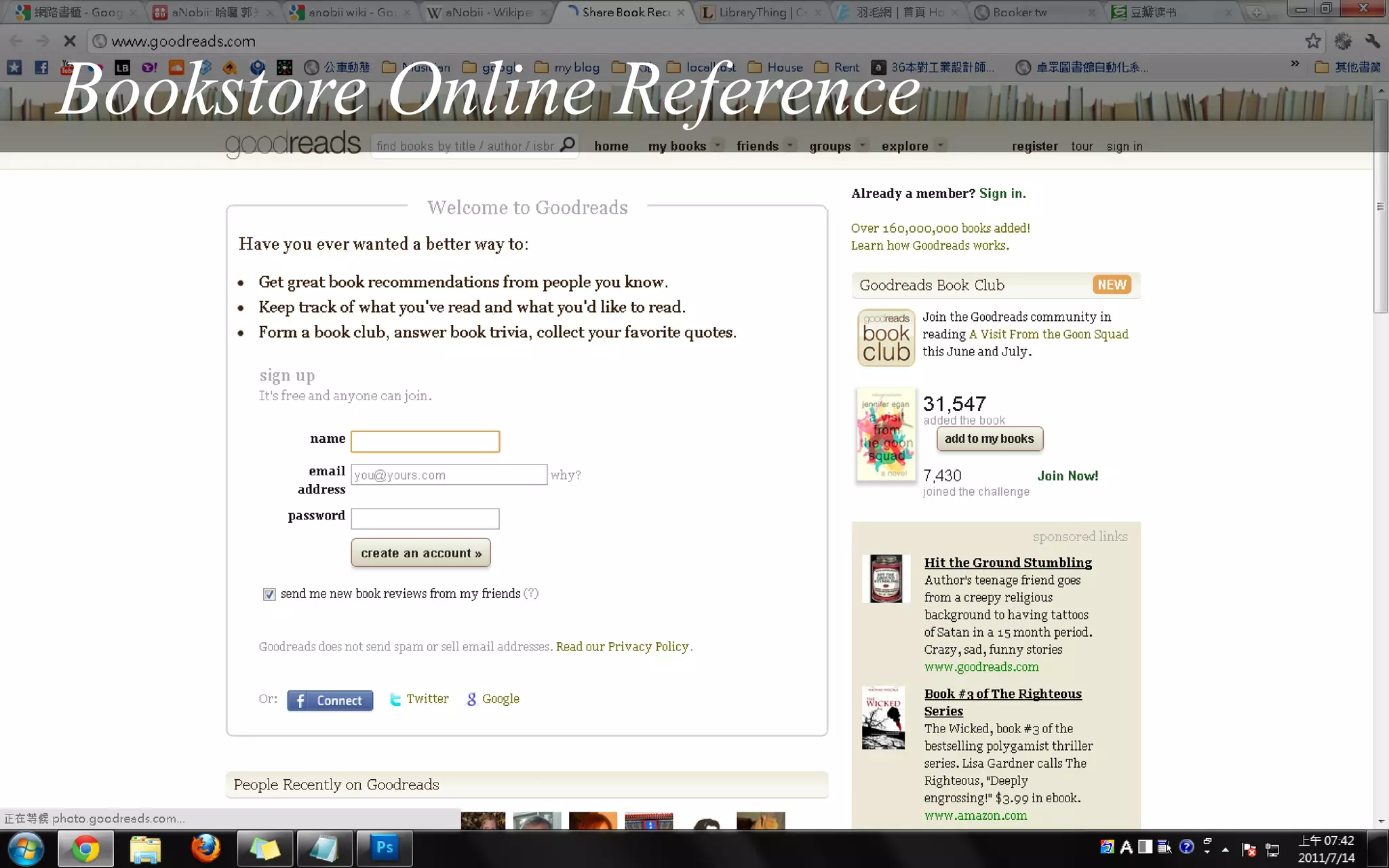Click the Goodreads logo
The width and height of the screenshot is (1389, 868).
click(x=293, y=143)
